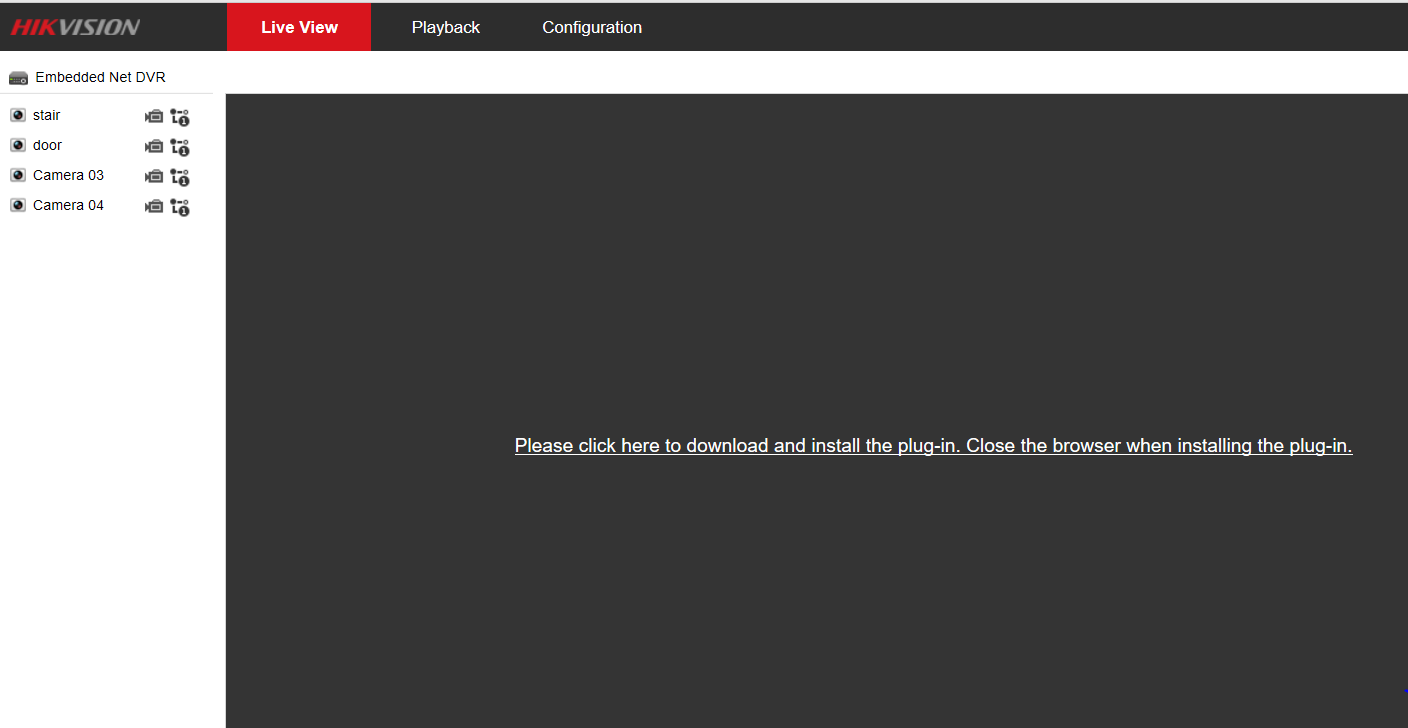The height and width of the screenshot is (728, 1408).
Task: Start recording for Camera 04
Action: (x=154, y=206)
